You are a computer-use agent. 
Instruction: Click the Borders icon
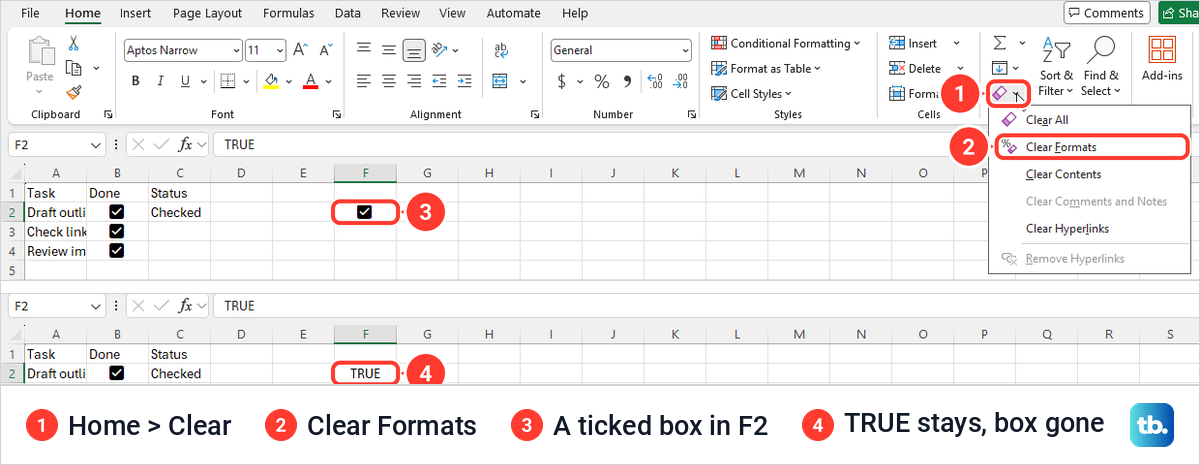coord(228,81)
